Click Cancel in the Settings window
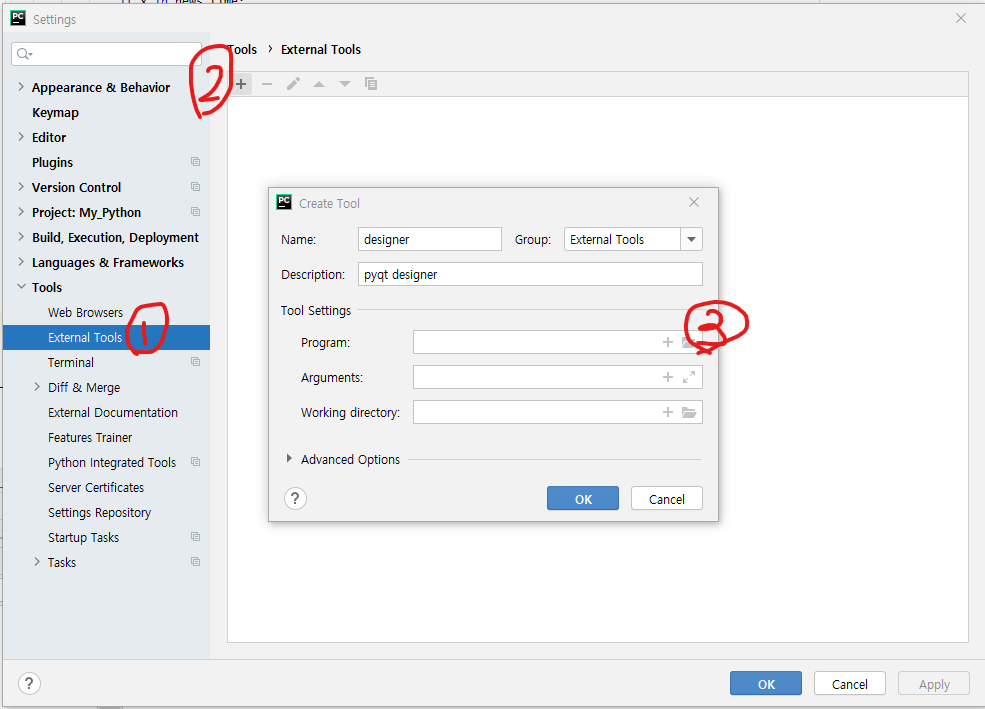 [849, 683]
